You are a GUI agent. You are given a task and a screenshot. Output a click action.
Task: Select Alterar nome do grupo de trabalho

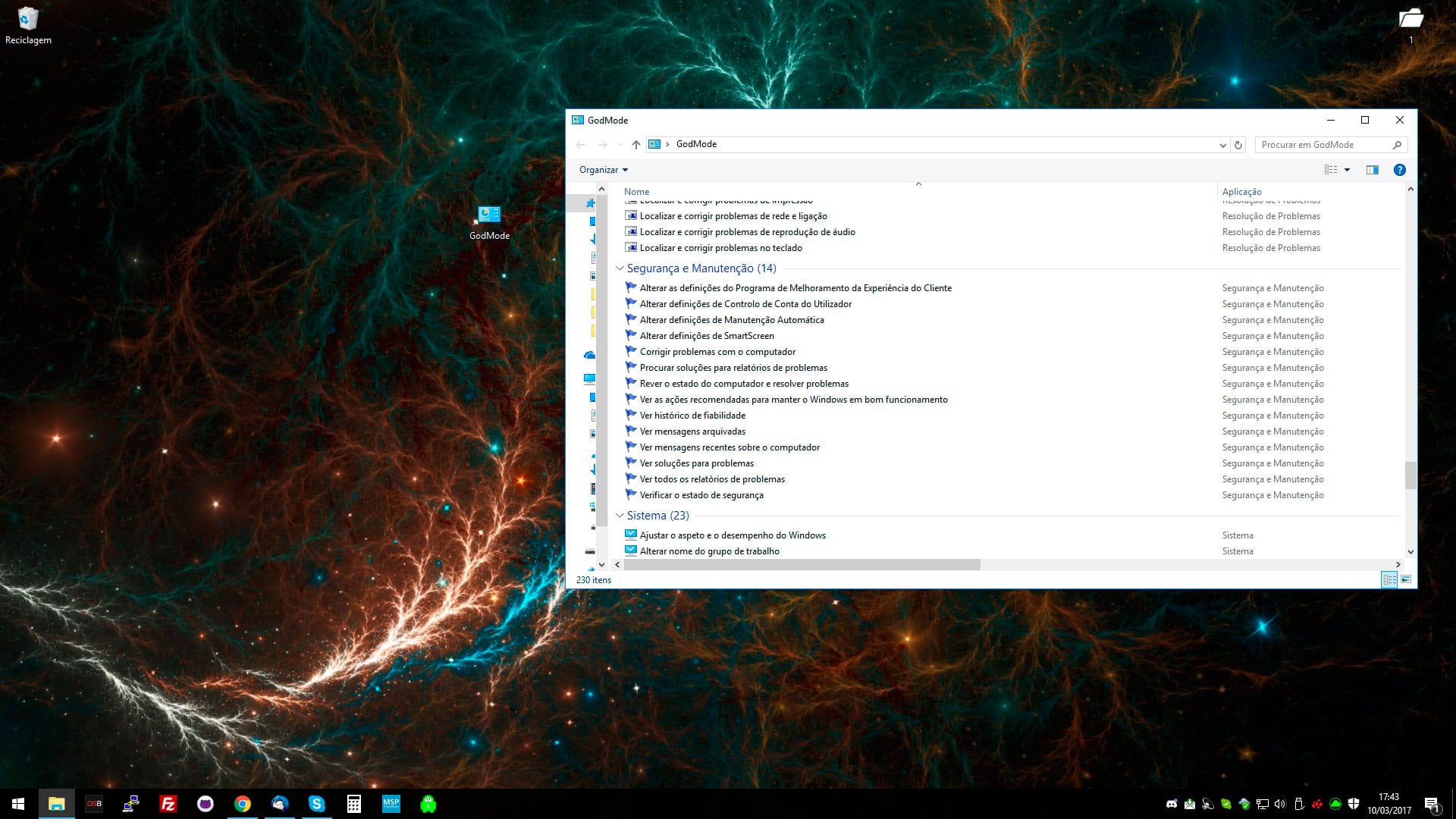[709, 551]
